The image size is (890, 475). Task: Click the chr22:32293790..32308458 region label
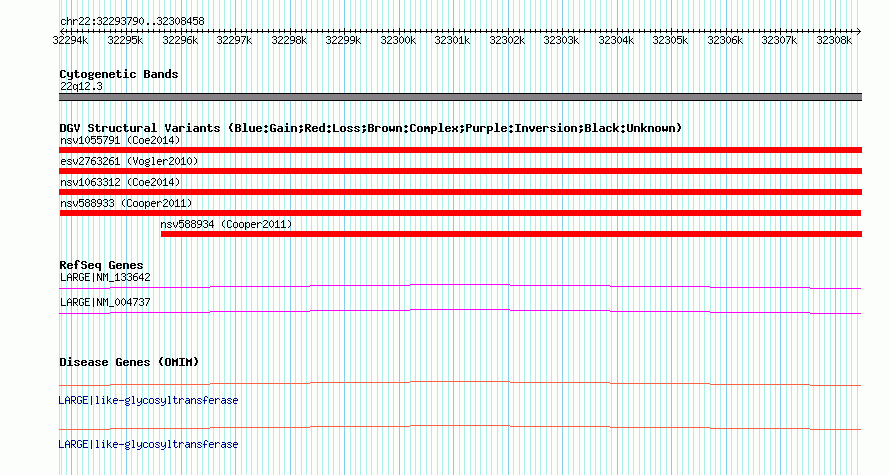[x=132, y=22]
